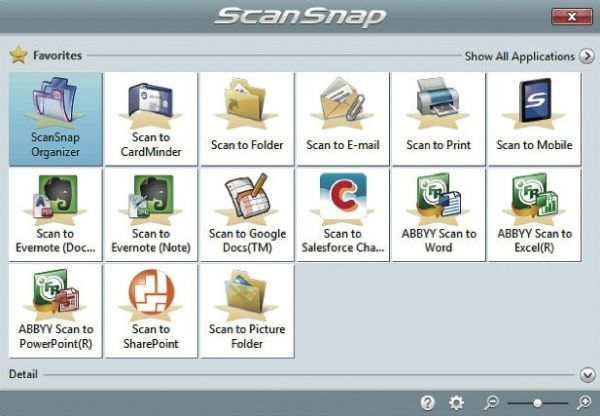Click the Favorites label
The width and height of the screenshot is (600, 416).
(x=57, y=55)
